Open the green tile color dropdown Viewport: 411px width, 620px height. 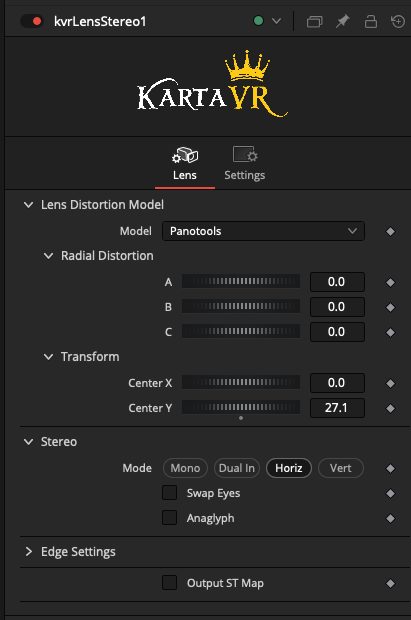click(277, 21)
